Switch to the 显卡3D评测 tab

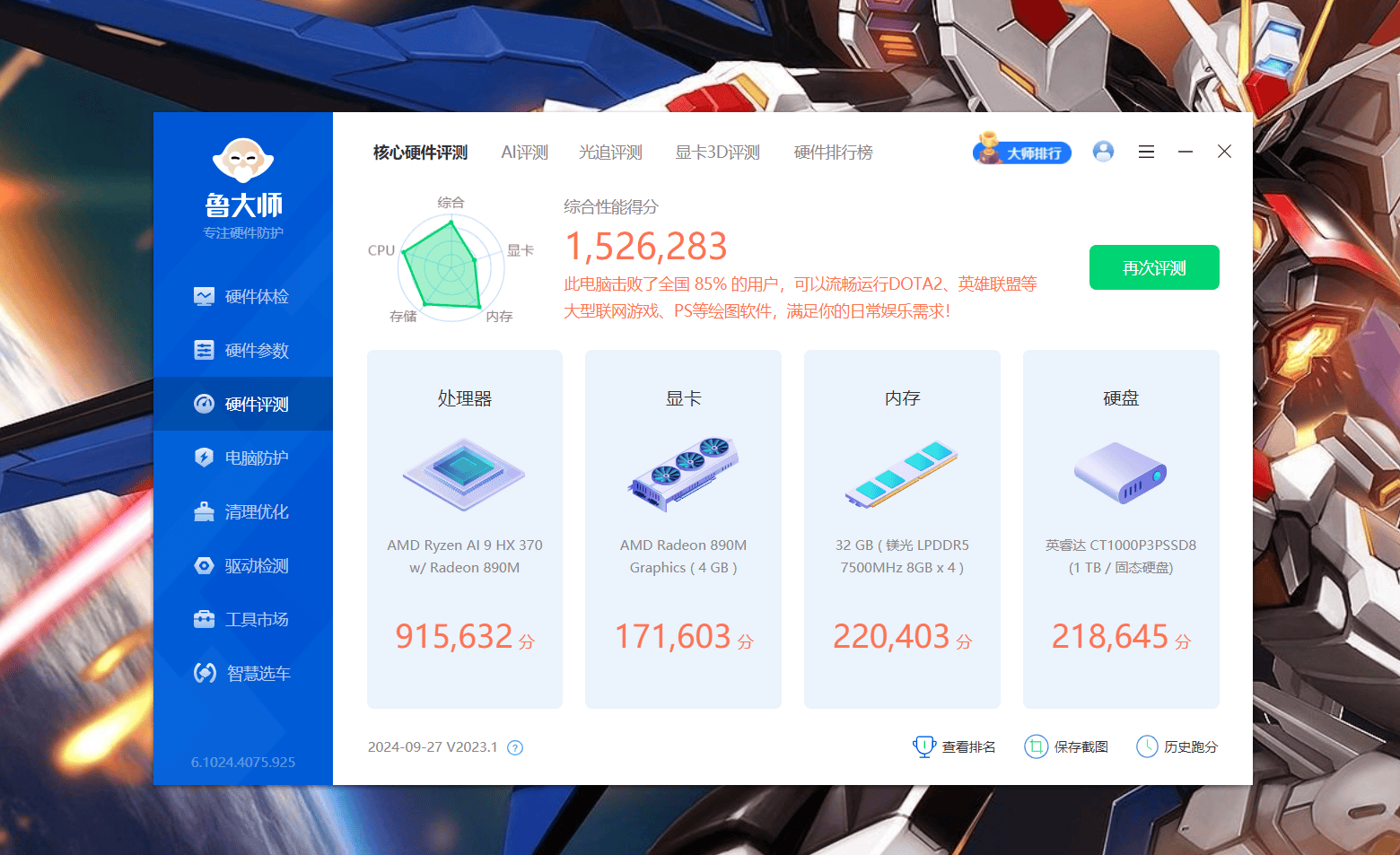pyautogui.click(x=718, y=153)
